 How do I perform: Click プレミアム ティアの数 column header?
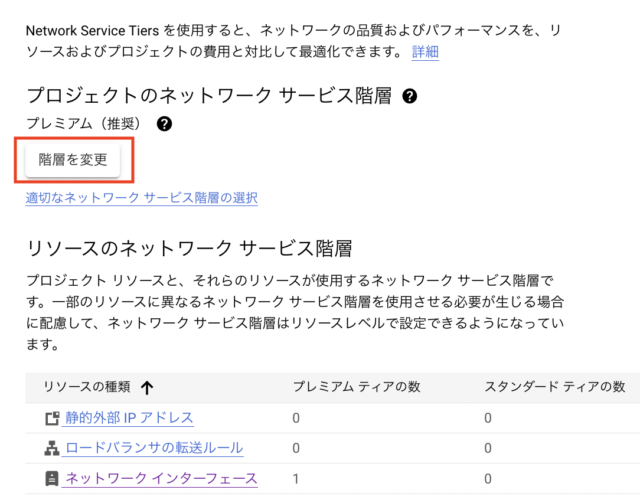pos(357,387)
